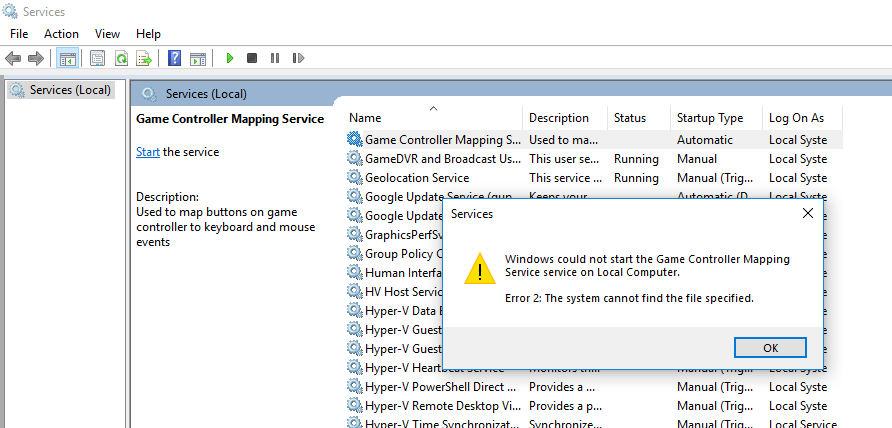Click the Restart Service toolbar icon
Image resolution: width=892 pixels, height=428 pixels.
298,59
